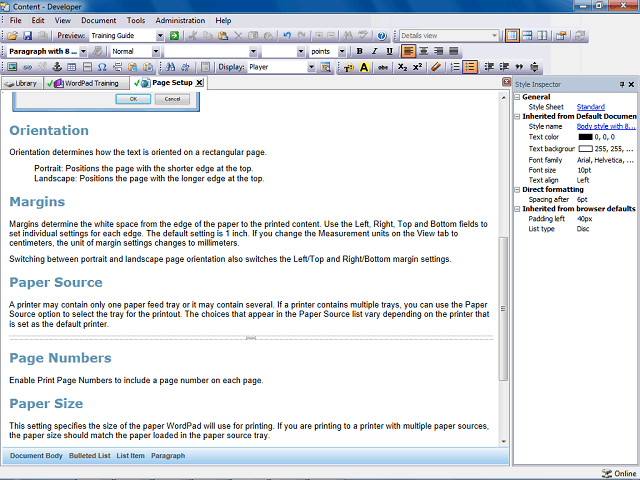Select List Item in the breadcrumb bar

(x=130, y=456)
